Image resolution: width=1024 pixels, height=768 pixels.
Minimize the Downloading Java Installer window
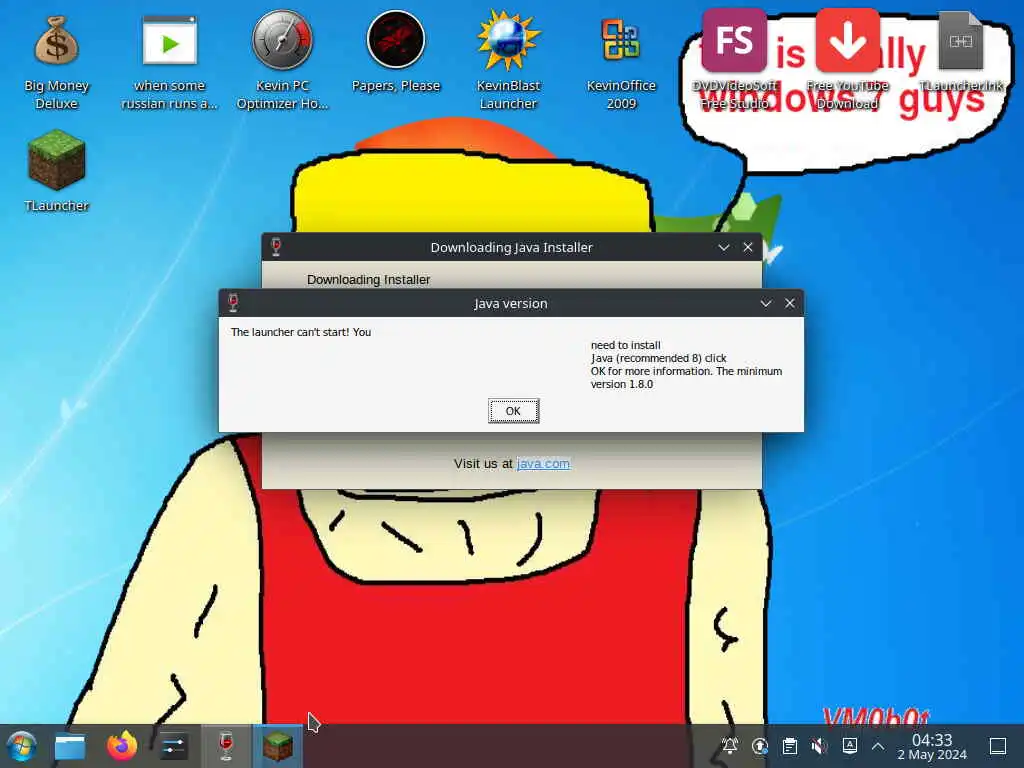click(x=724, y=248)
